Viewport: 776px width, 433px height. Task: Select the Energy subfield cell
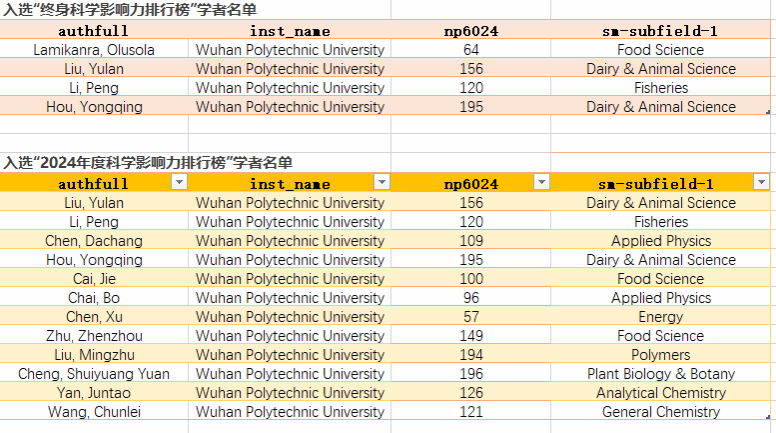[x=661, y=317]
